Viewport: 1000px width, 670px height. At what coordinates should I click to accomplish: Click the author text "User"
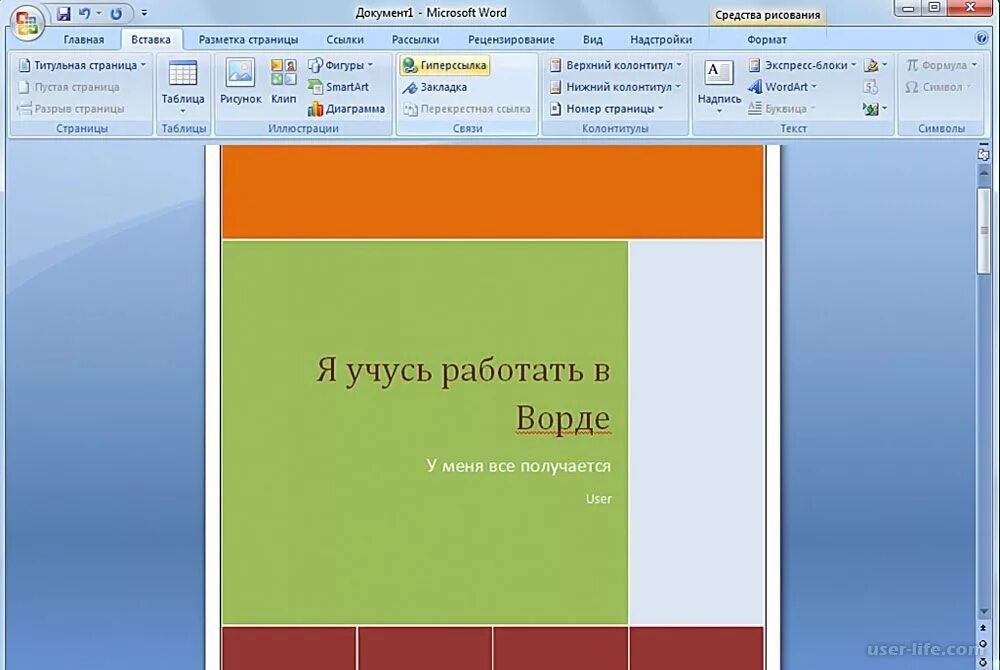point(598,499)
